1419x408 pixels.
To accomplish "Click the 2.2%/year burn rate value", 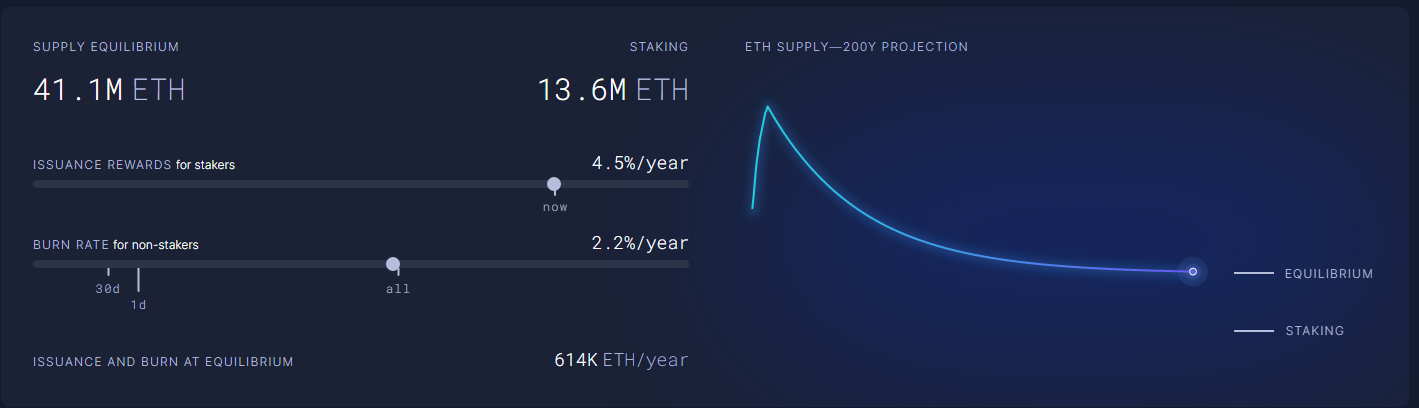I will (640, 243).
